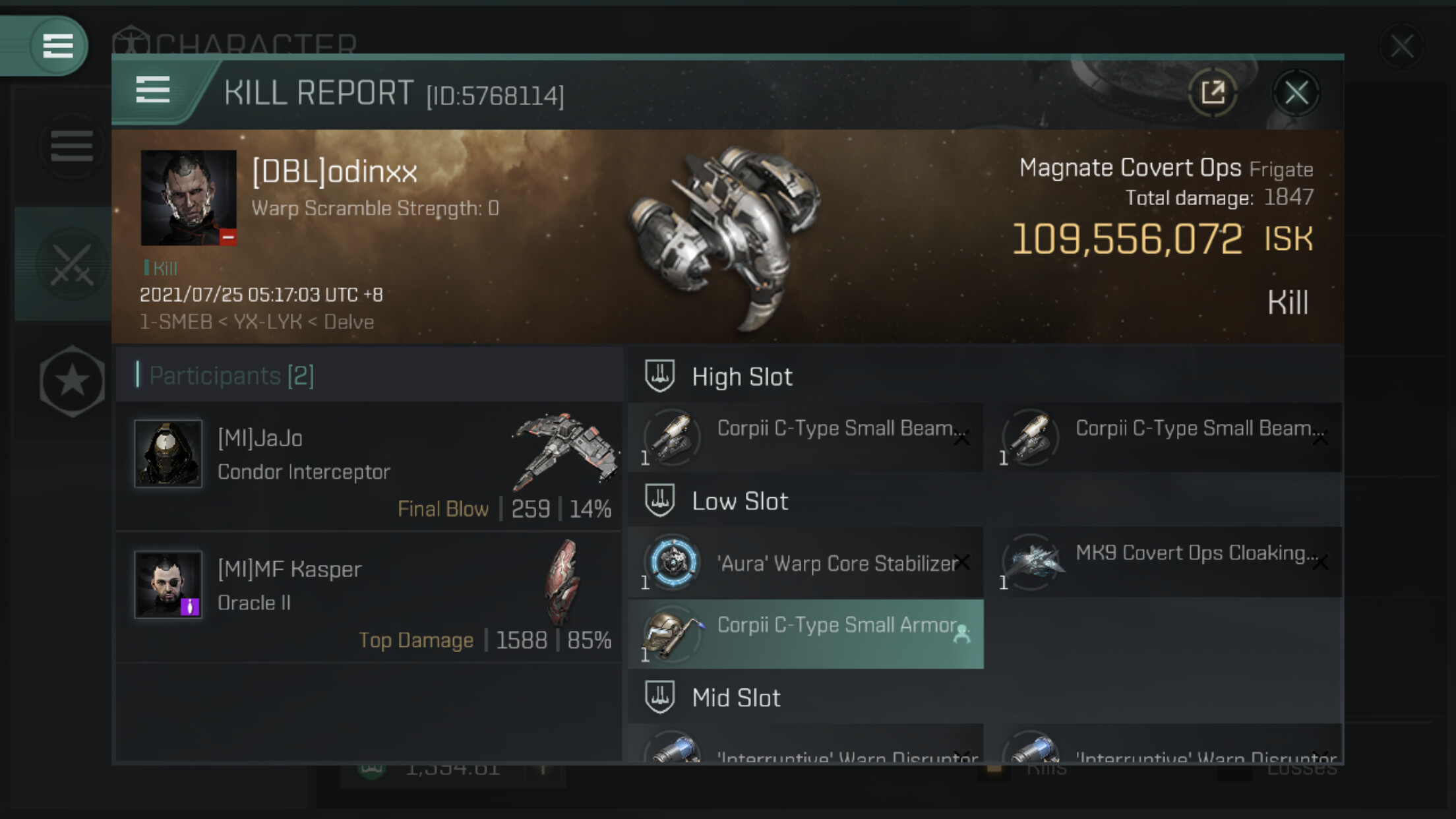Screen dimensions: 1456x819
Task: Click the High Slot section header
Action: pos(741,377)
